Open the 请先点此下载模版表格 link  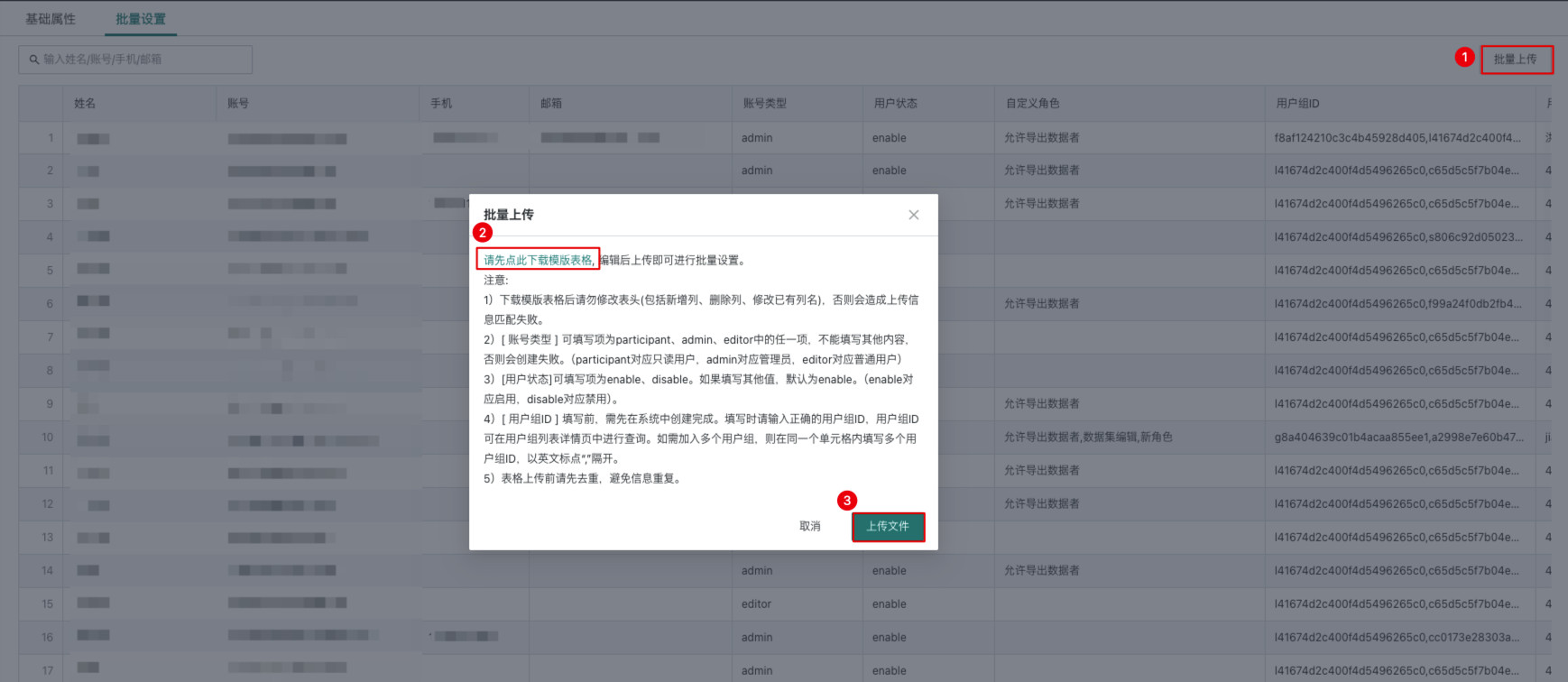pyautogui.click(x=538, y=260)
